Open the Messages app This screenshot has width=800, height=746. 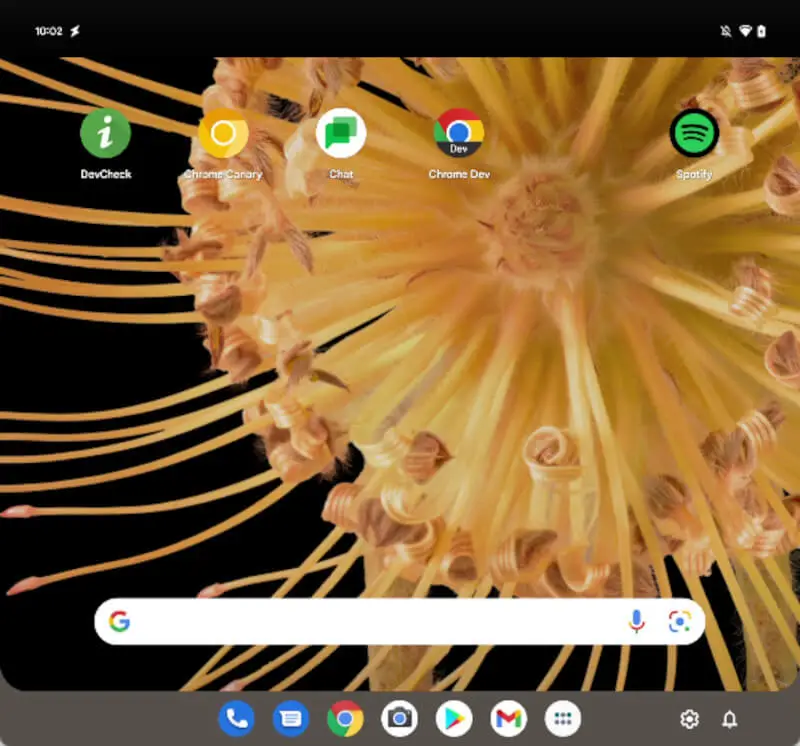coord(290,718)
